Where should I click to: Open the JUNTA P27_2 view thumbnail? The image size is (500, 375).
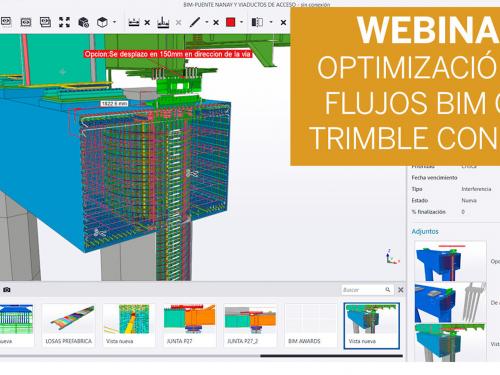coord(250,325)
